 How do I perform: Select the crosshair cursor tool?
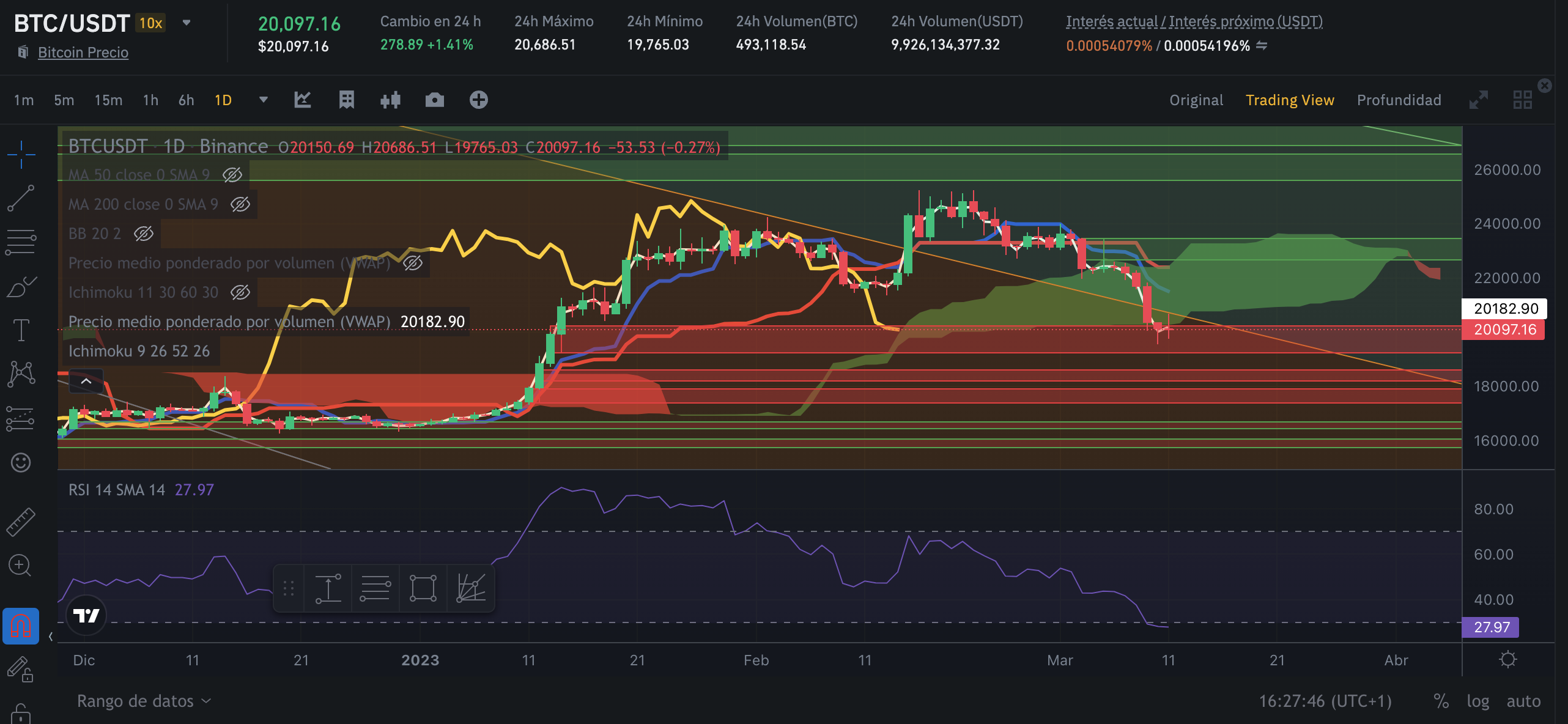[21, 153]
